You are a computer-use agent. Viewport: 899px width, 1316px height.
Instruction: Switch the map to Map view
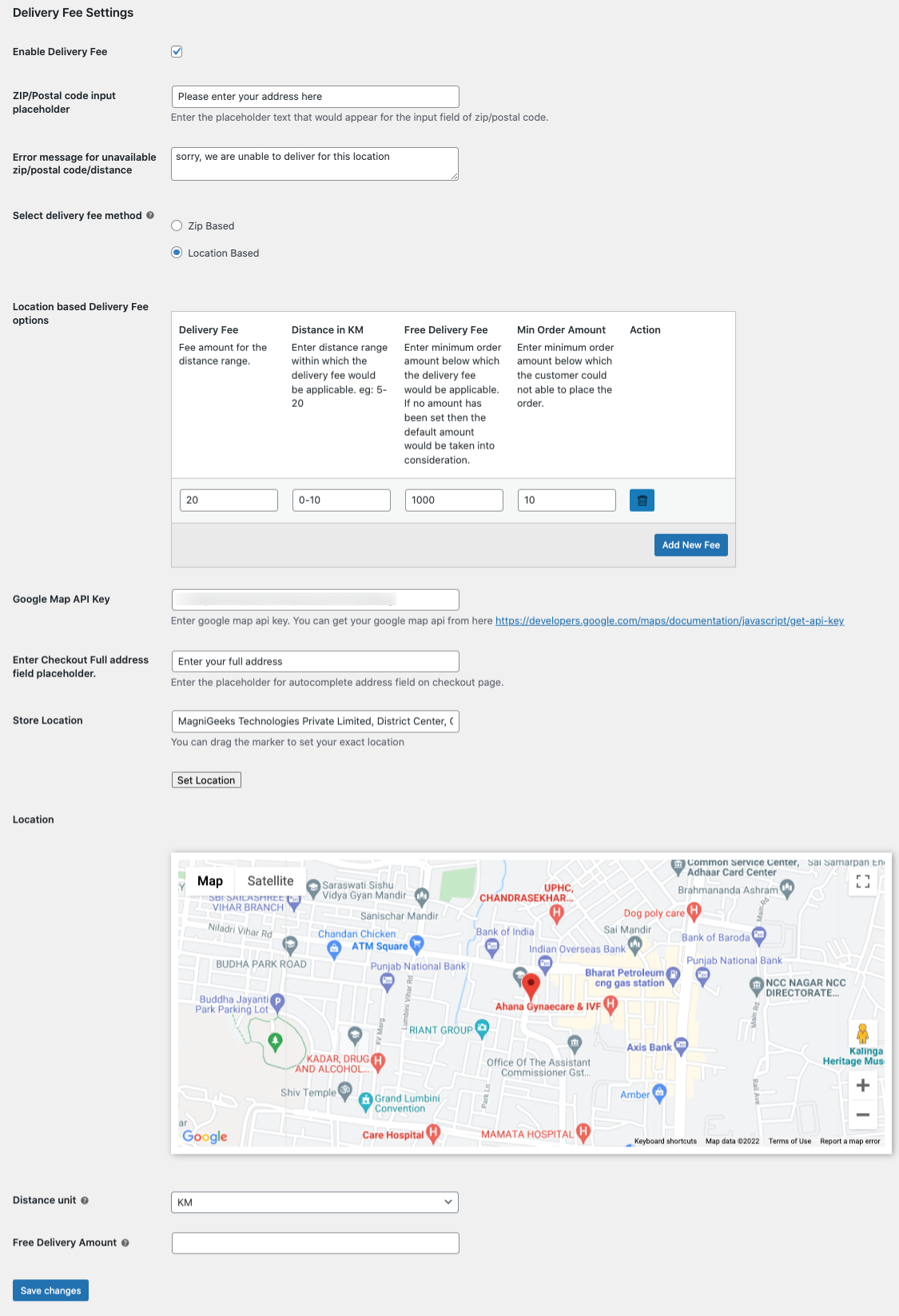click(x=210, y=881)
